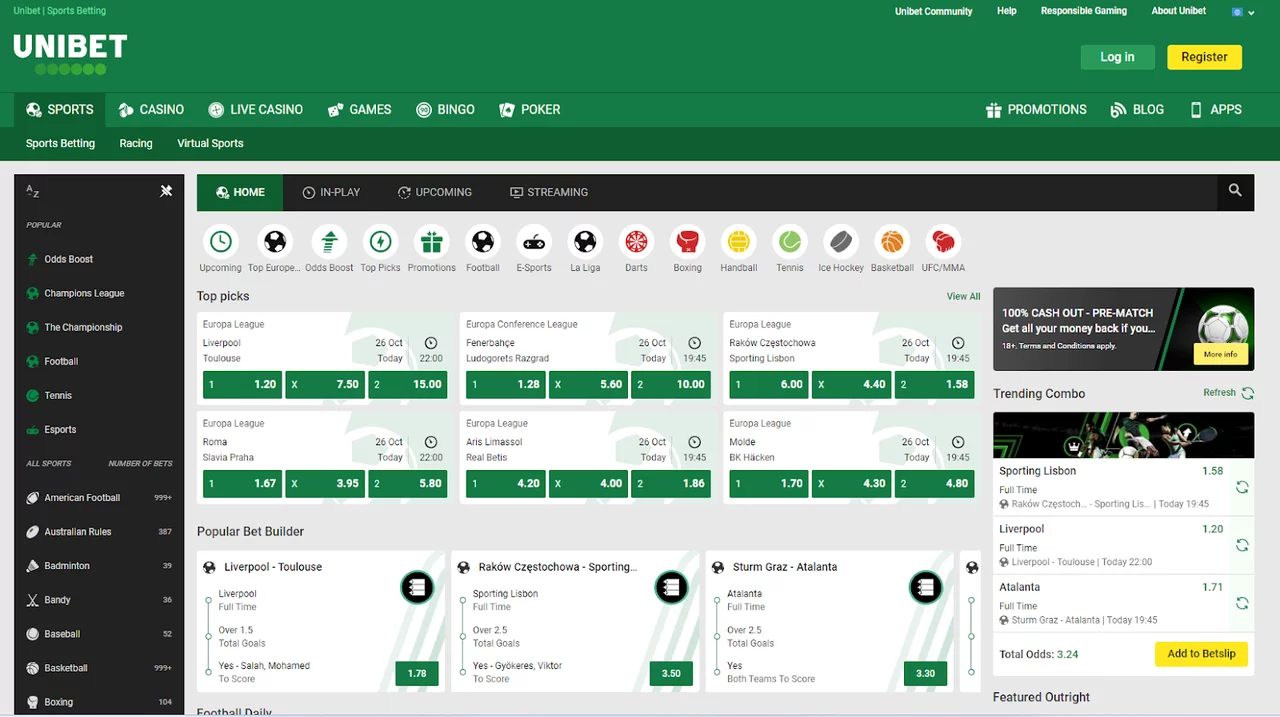This screenshot has width=1280, height=717.
Task: Open the Apps page
Action: click(1215, 110)
